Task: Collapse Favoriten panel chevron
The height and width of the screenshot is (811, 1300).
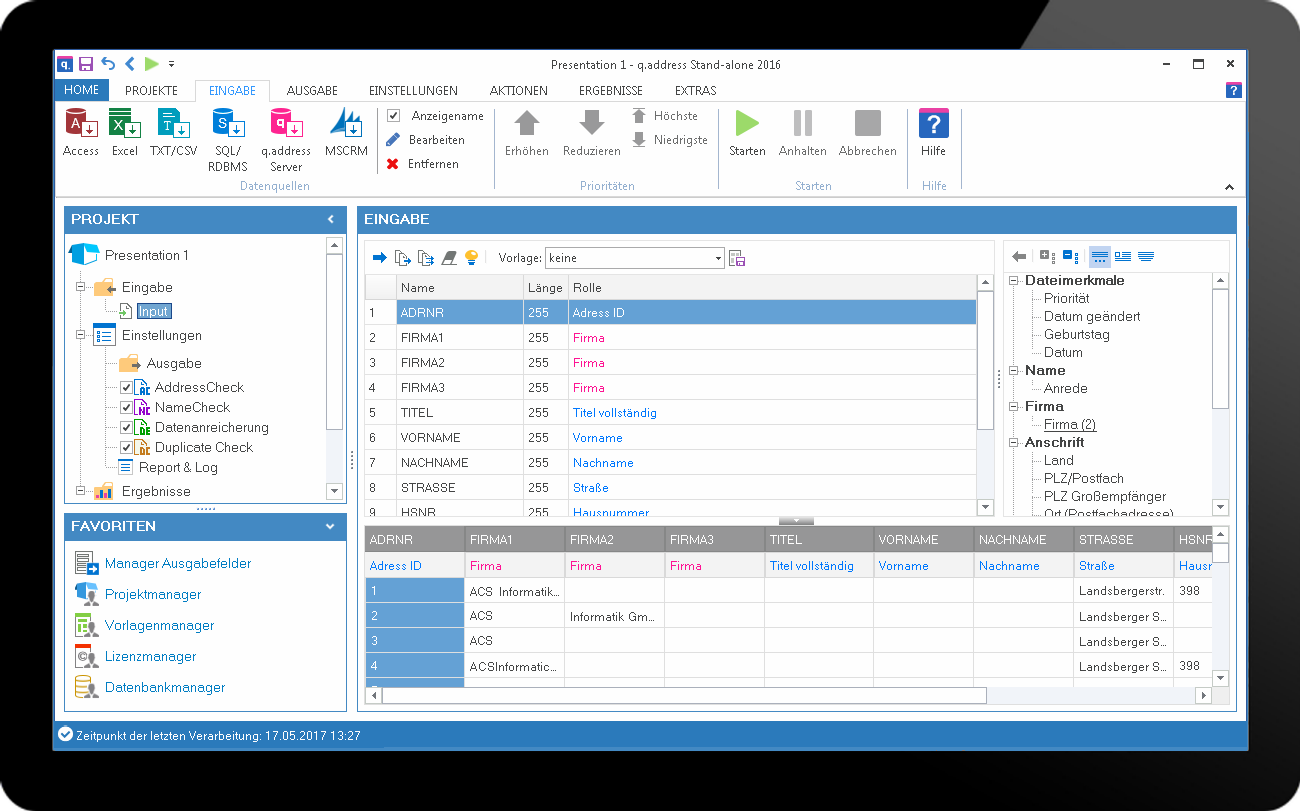Action: coord(331,526)
